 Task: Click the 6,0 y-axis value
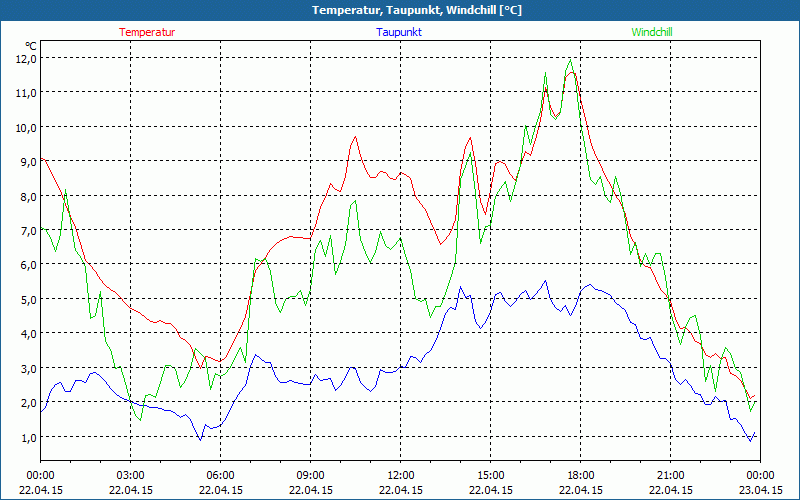[x=29, y=265]
